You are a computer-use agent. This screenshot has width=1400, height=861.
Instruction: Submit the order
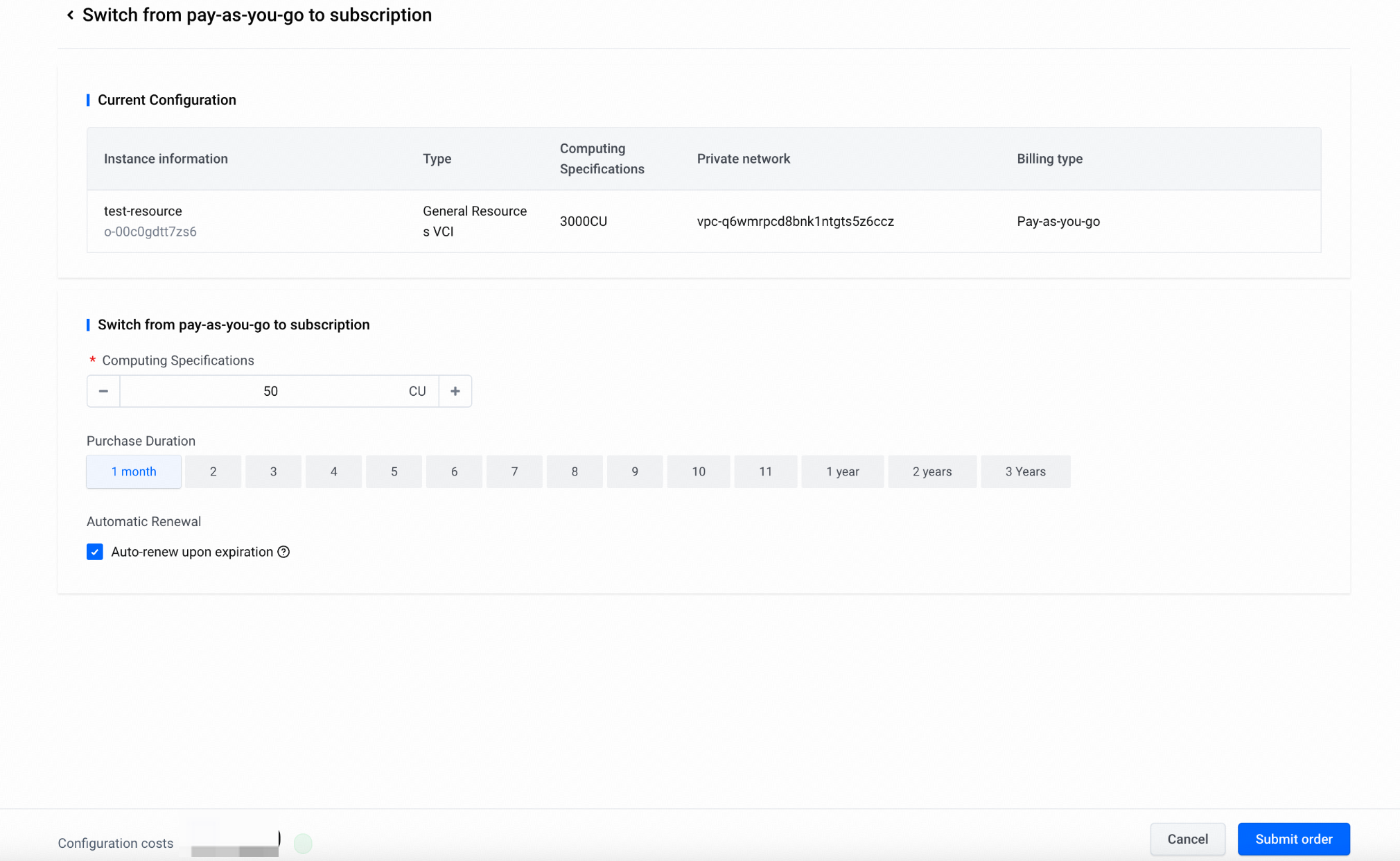pos(1294,839)
